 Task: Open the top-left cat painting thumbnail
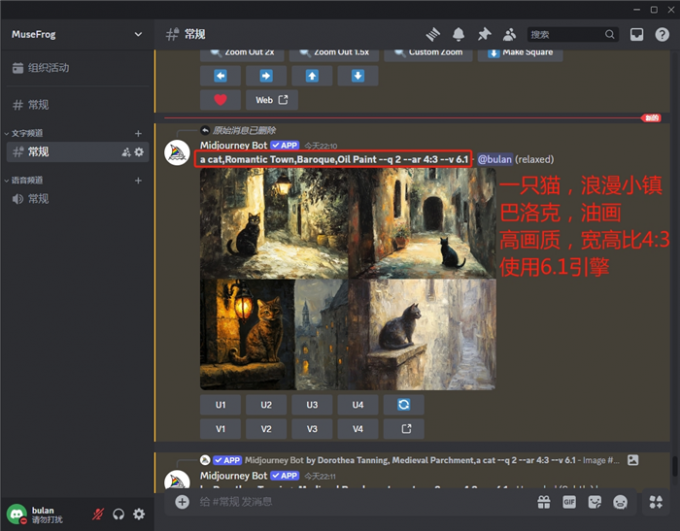[x=274, y=223]
